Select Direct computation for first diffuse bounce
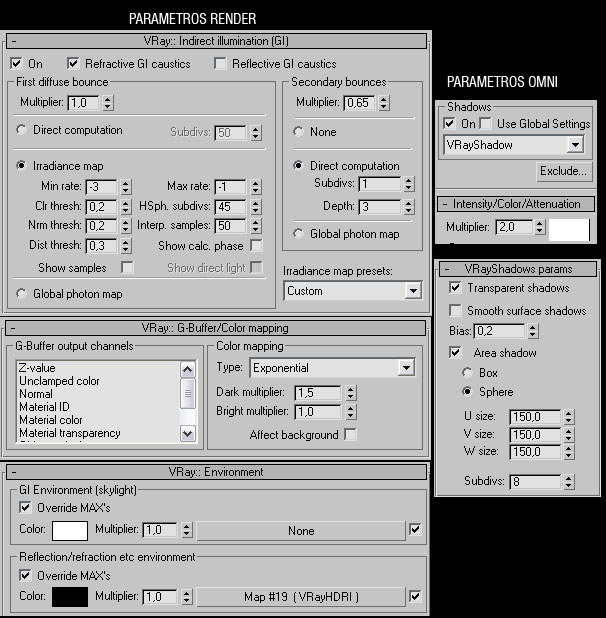The width and height of the screenshot is (606, 618). (21, 130)
